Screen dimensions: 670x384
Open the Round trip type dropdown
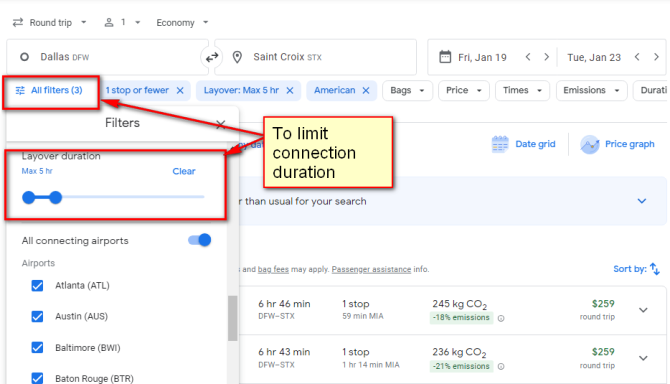coord(50,23)
